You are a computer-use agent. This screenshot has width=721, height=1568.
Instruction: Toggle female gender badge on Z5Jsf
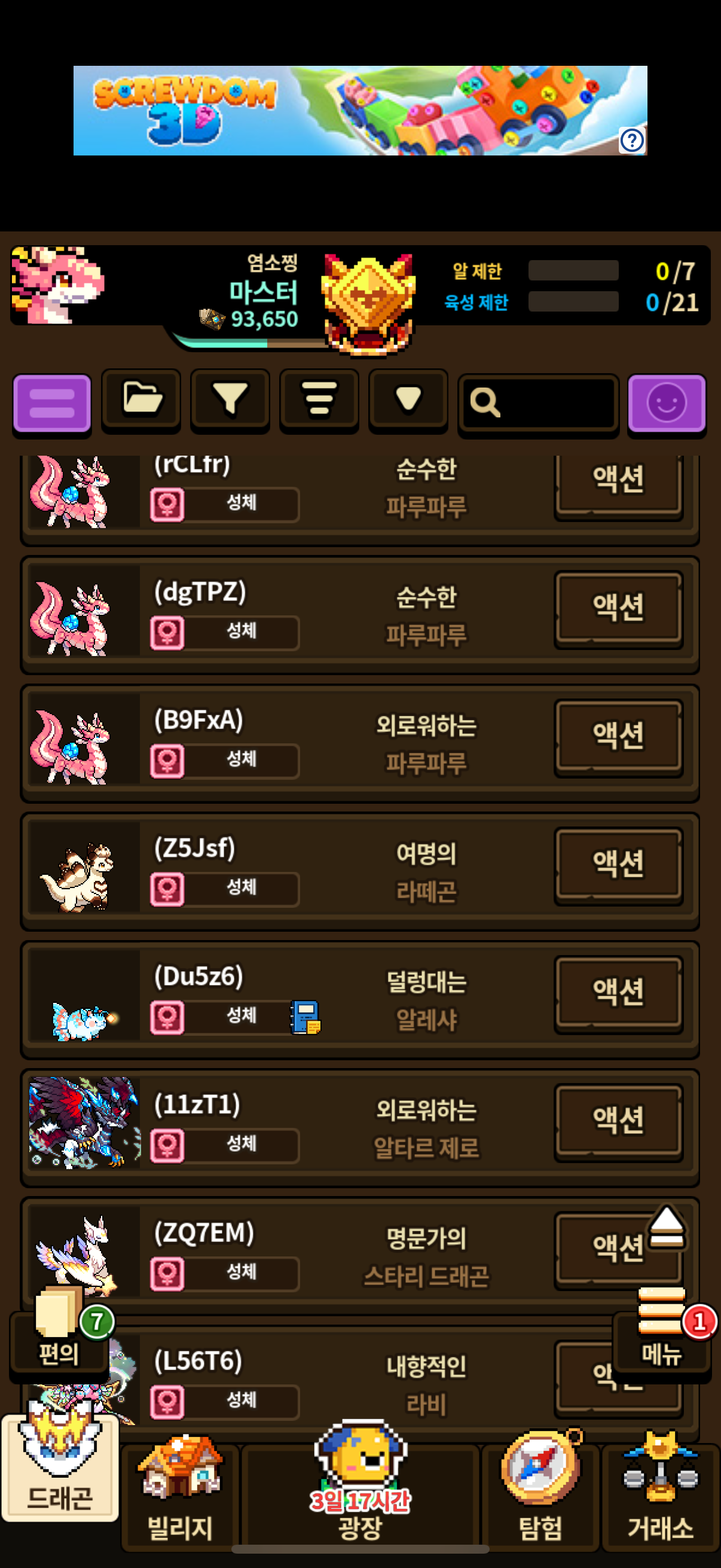pos(167,889)
